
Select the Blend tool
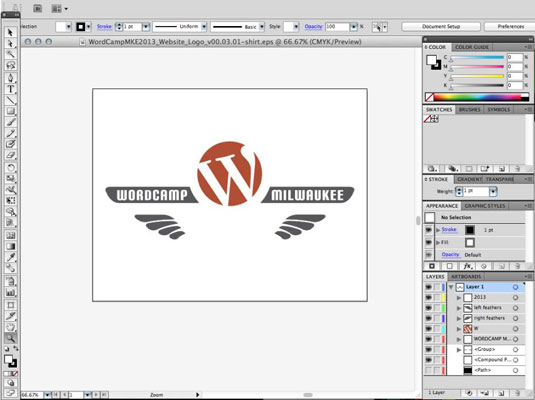pos(10,268)
